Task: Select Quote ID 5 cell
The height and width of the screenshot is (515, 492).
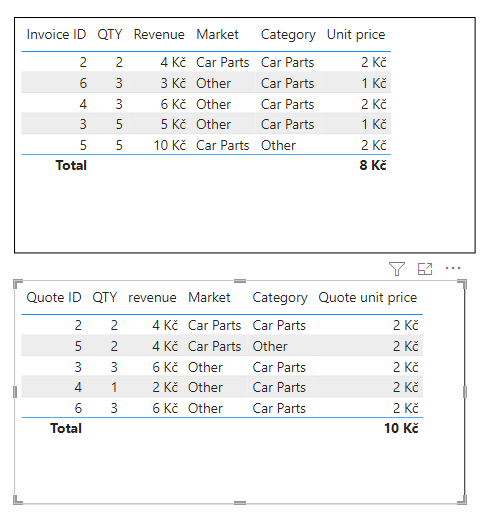Action: pyautogui.click(x=78, y=346)
